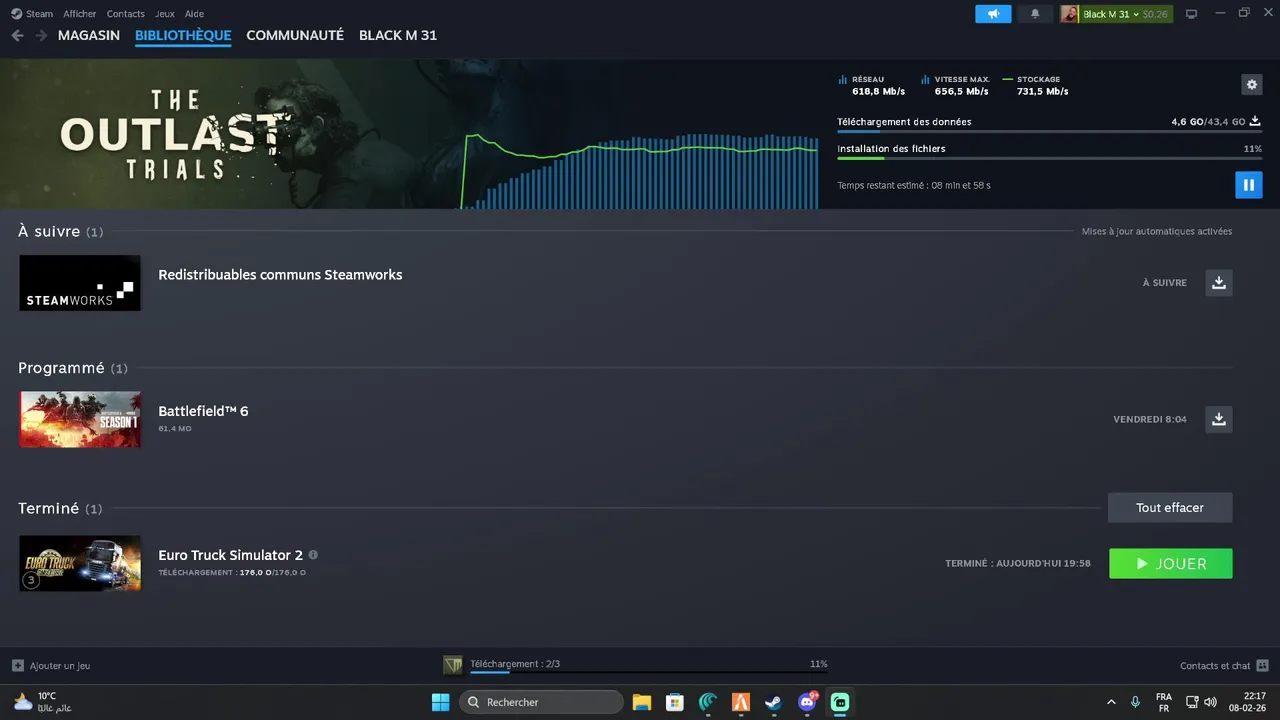Screen dimensions: 1280x720
Task: Click the Téléchargement : 2/3 status
Action: coord(515,664)
